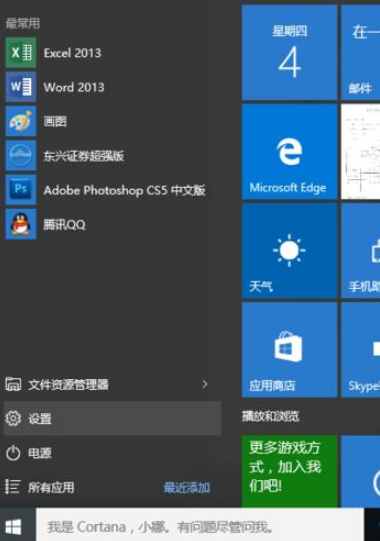
Task: Open the Photoshop Ps icon
Action: pos(21,190)
